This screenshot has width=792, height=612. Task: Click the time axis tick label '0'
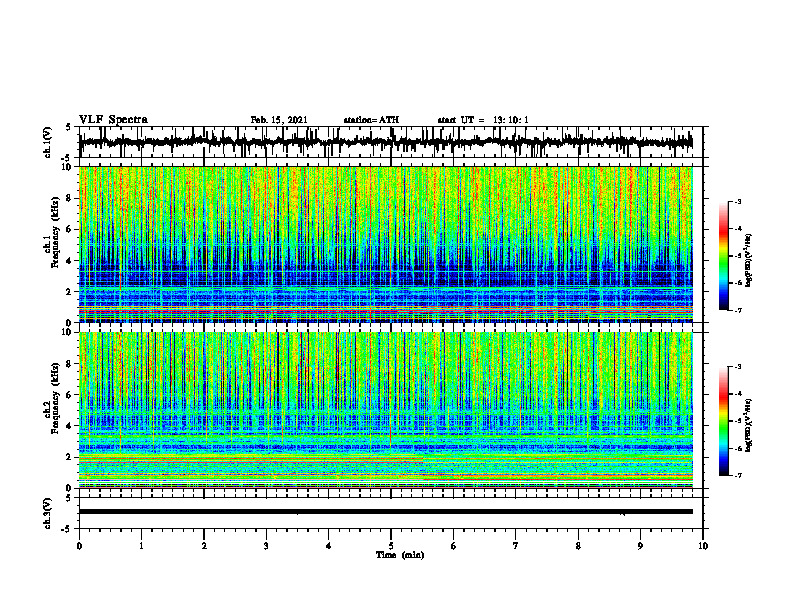click(79, 546)
